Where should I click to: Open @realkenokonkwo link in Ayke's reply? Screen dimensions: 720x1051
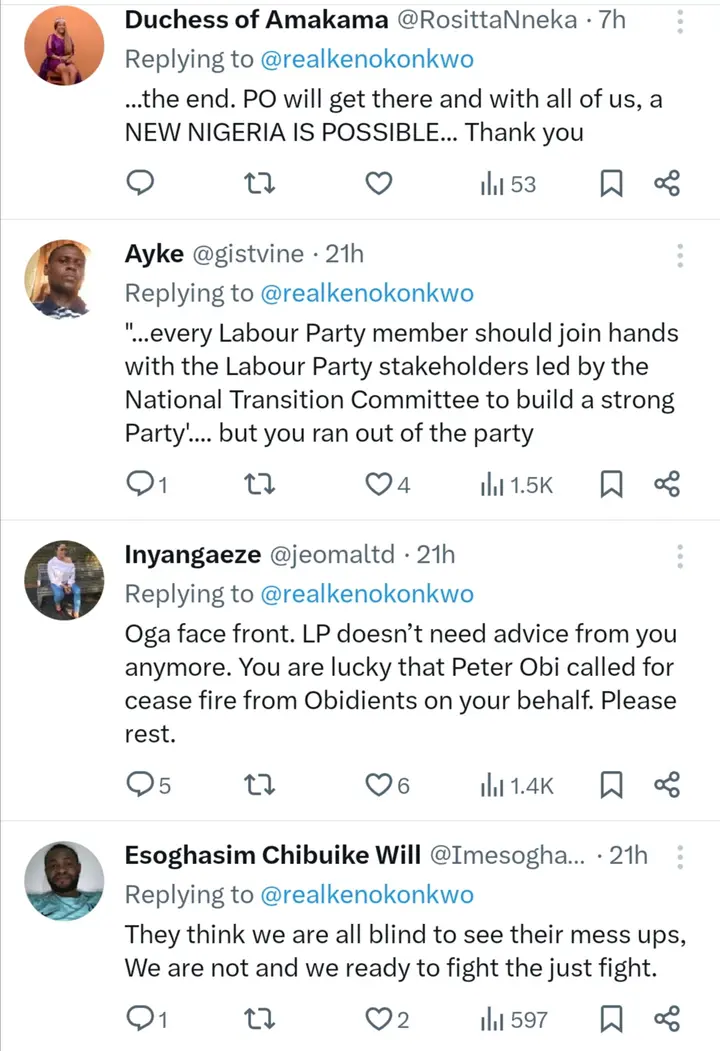point(367,293)
